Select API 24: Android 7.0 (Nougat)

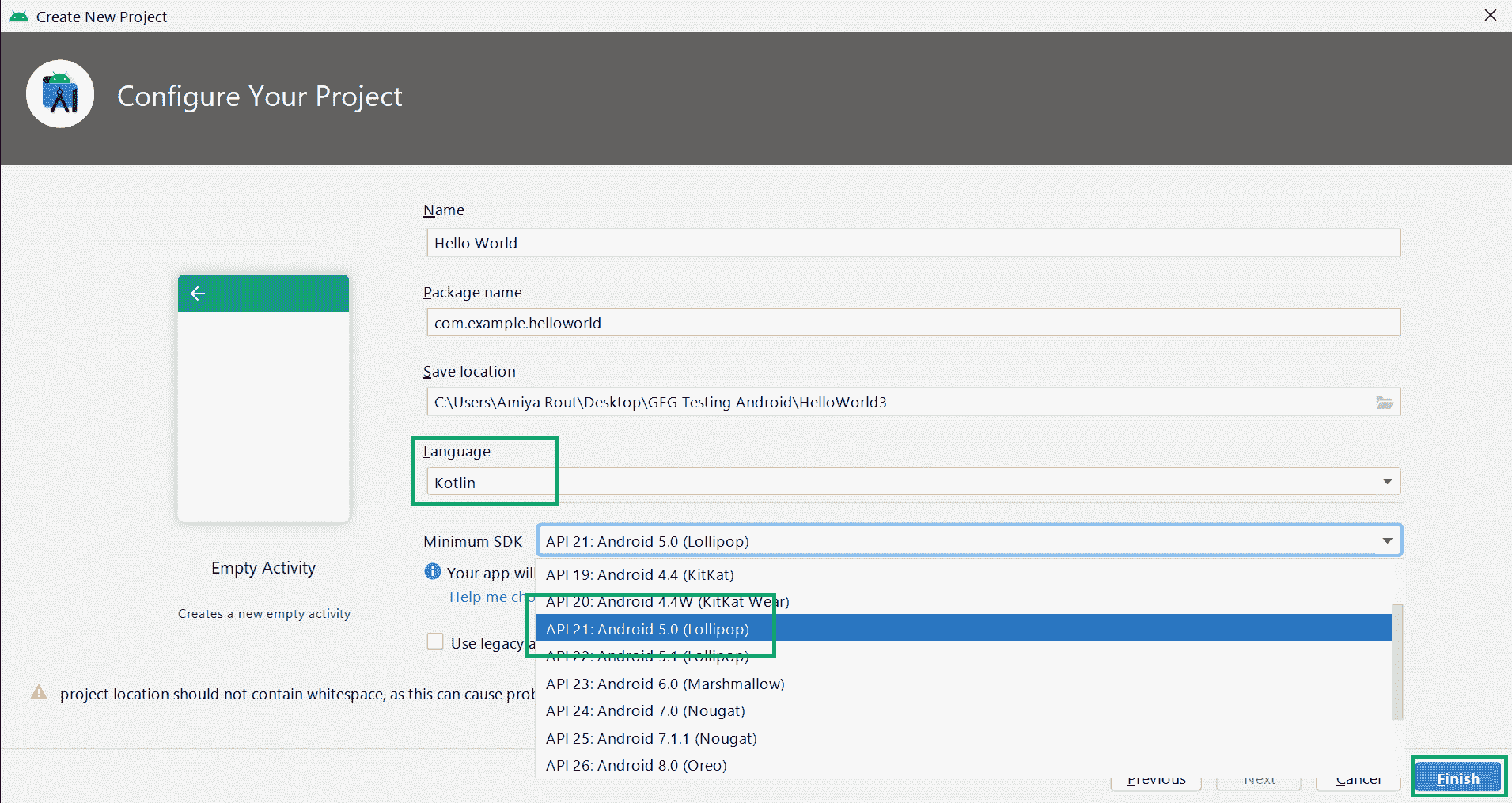[645, 711]
